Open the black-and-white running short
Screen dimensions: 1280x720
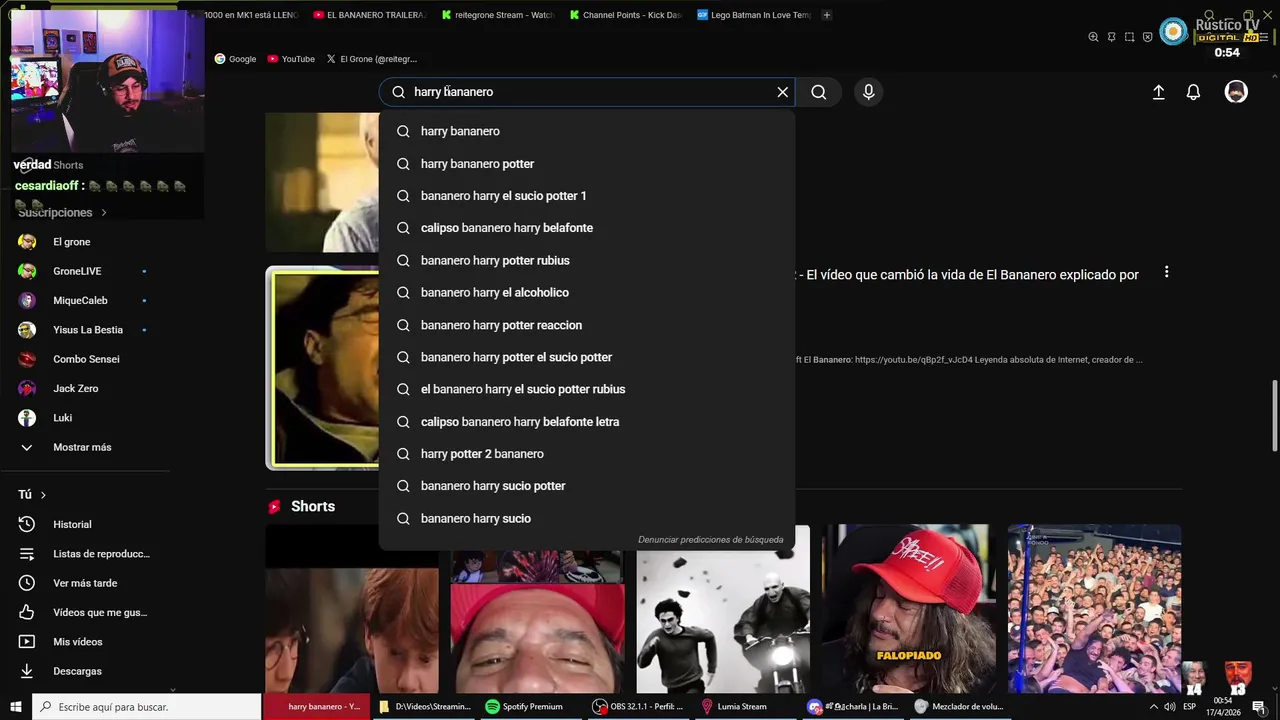click(x=723, y=608)
